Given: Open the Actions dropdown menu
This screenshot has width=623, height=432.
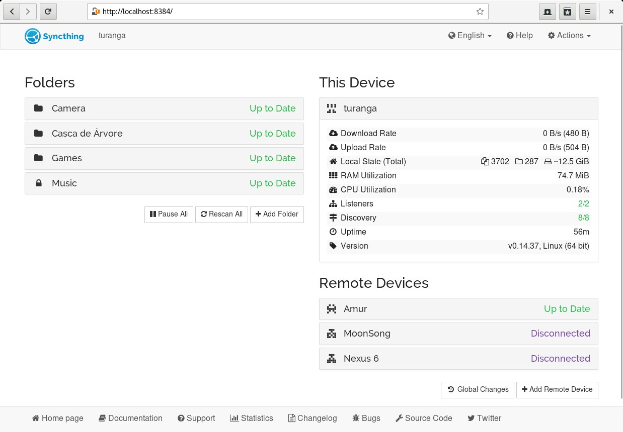Looking at the screenshot, I should [569, 36].
